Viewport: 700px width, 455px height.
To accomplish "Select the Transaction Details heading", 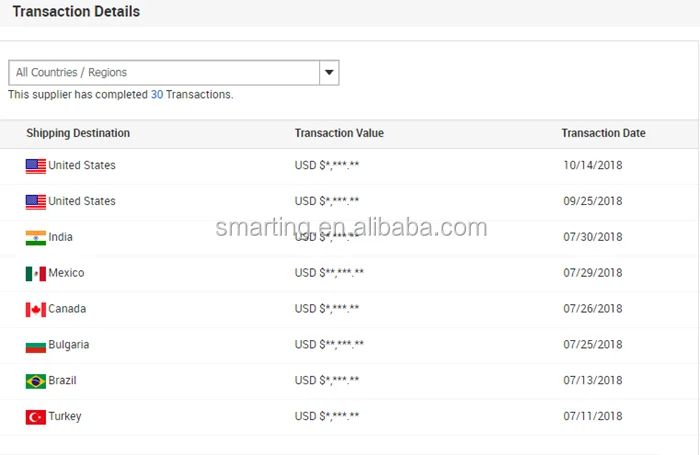I will (76, 12).
